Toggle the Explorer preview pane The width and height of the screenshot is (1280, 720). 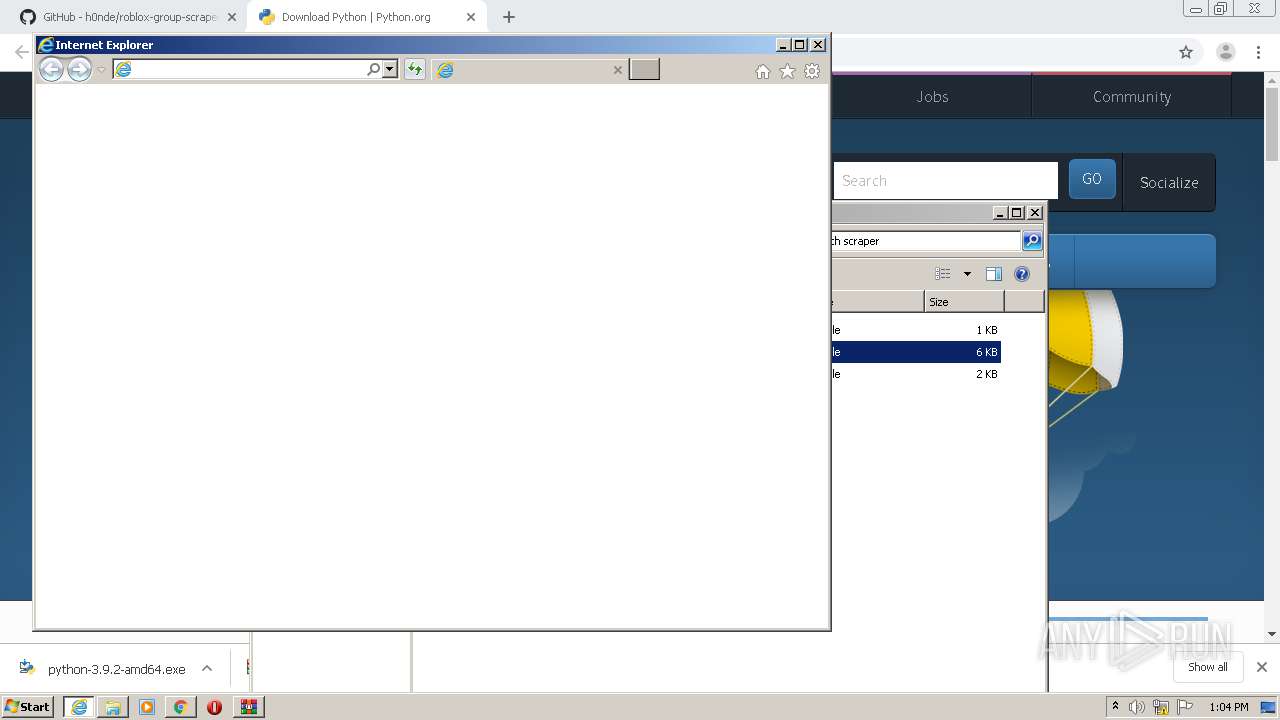click(993, 274)
